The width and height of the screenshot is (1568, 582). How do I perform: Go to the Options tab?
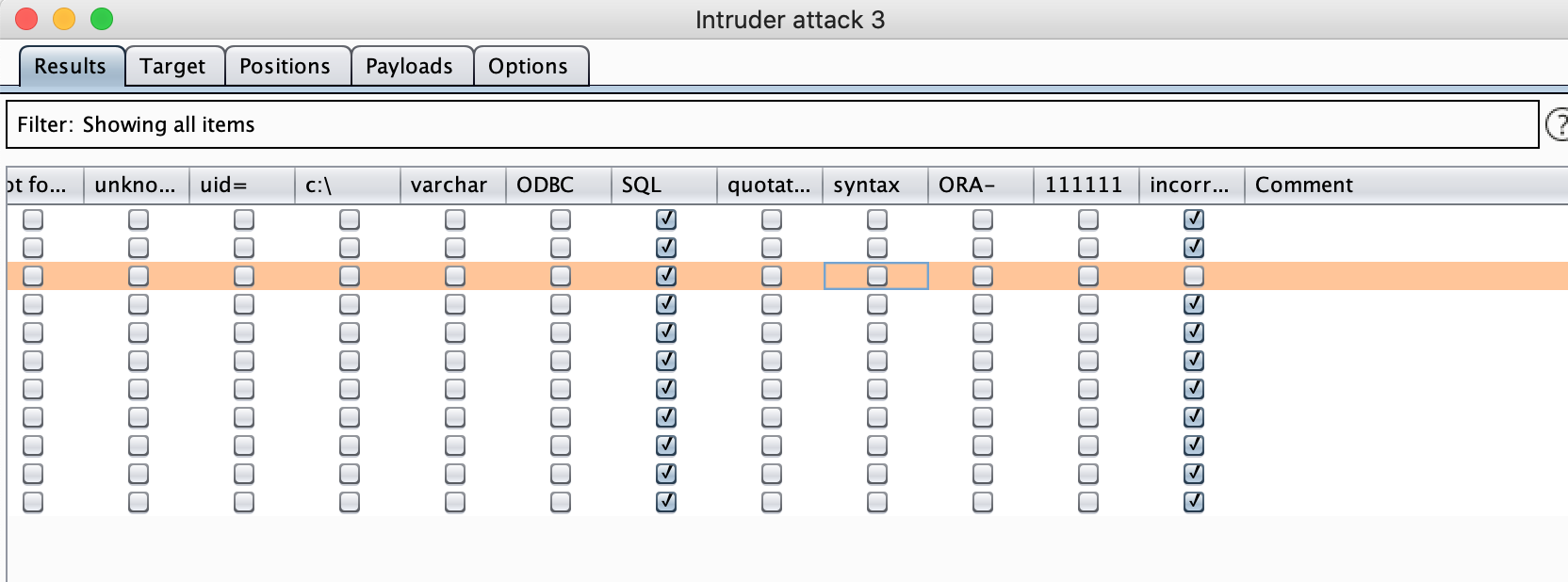[530, 66]
